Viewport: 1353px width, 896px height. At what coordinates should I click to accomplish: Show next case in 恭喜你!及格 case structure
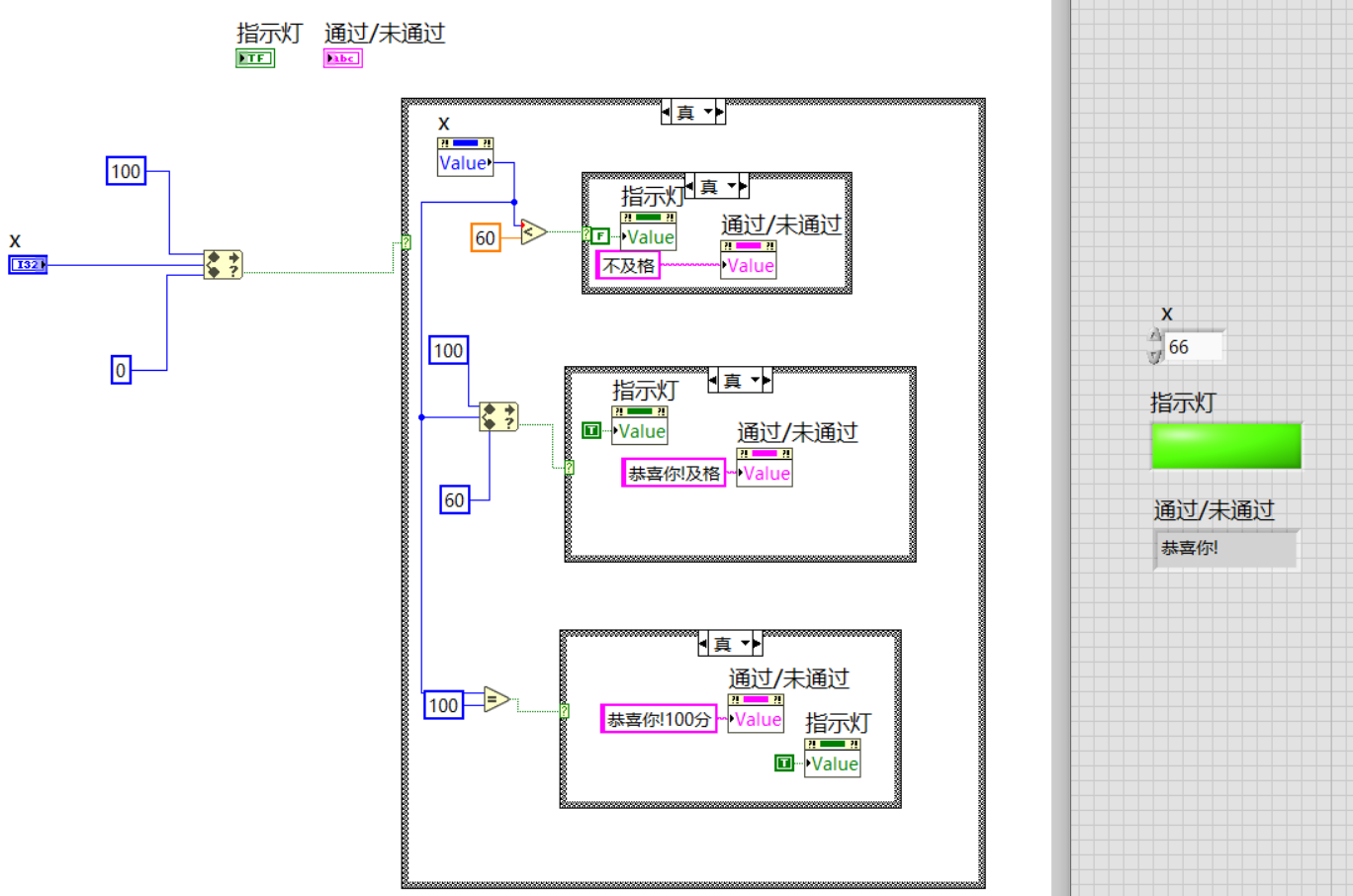click(x=767, y=381)
